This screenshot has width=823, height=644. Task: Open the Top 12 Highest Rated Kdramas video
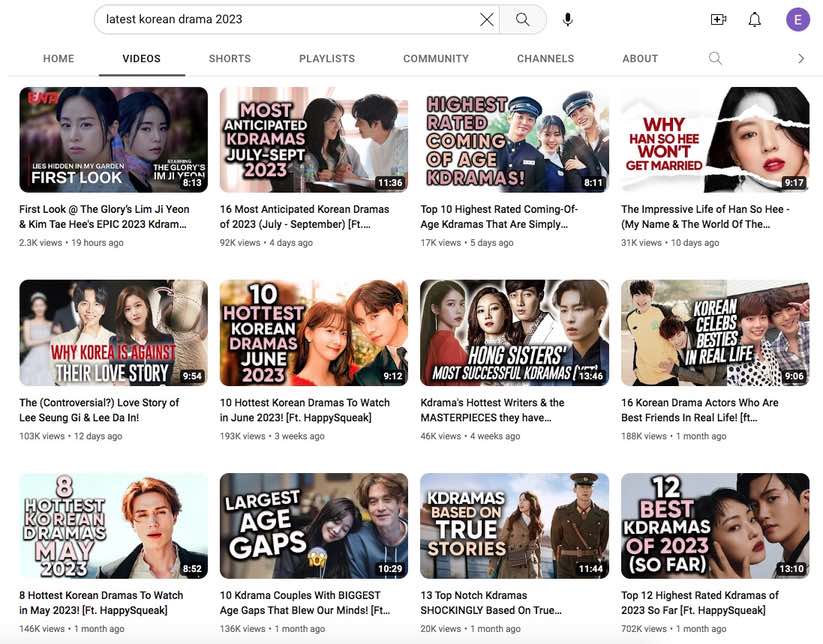pyautogui.click(x=714, y=525)
